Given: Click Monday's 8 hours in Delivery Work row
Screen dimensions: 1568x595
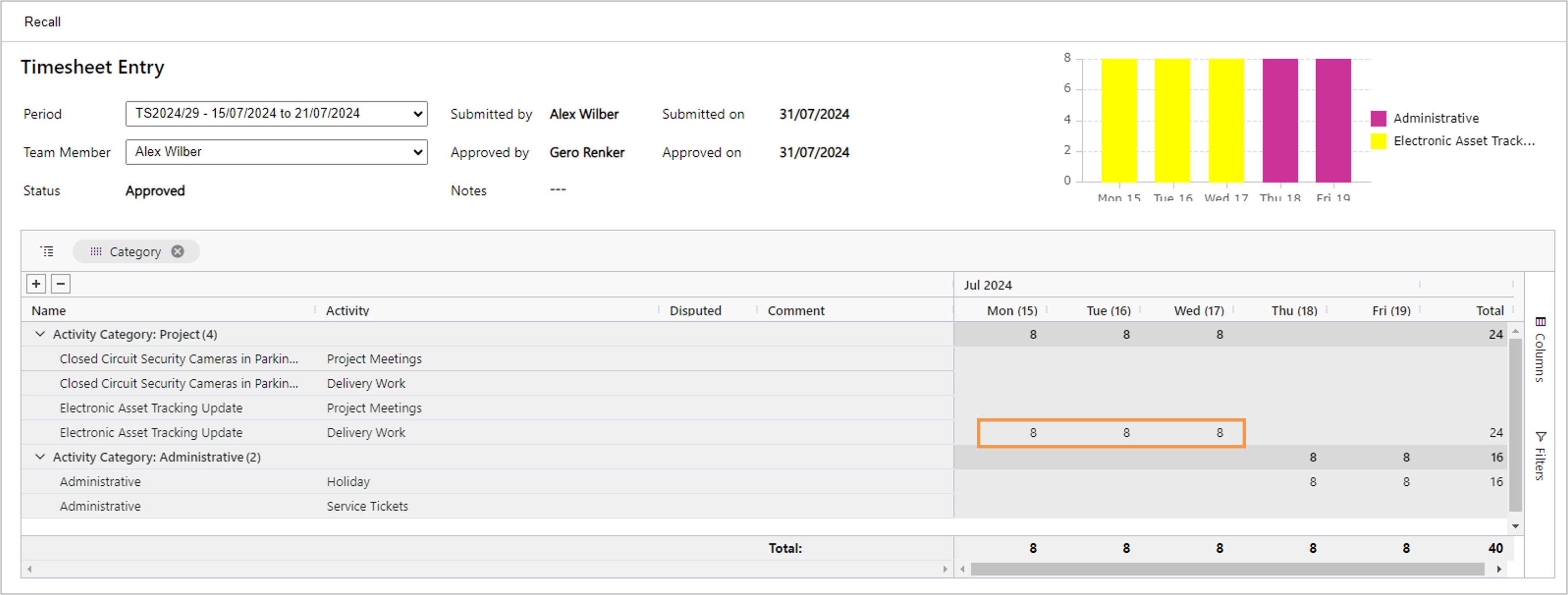Looking at the screenshot, I should pyautogui.click(x=1033, y=432).
